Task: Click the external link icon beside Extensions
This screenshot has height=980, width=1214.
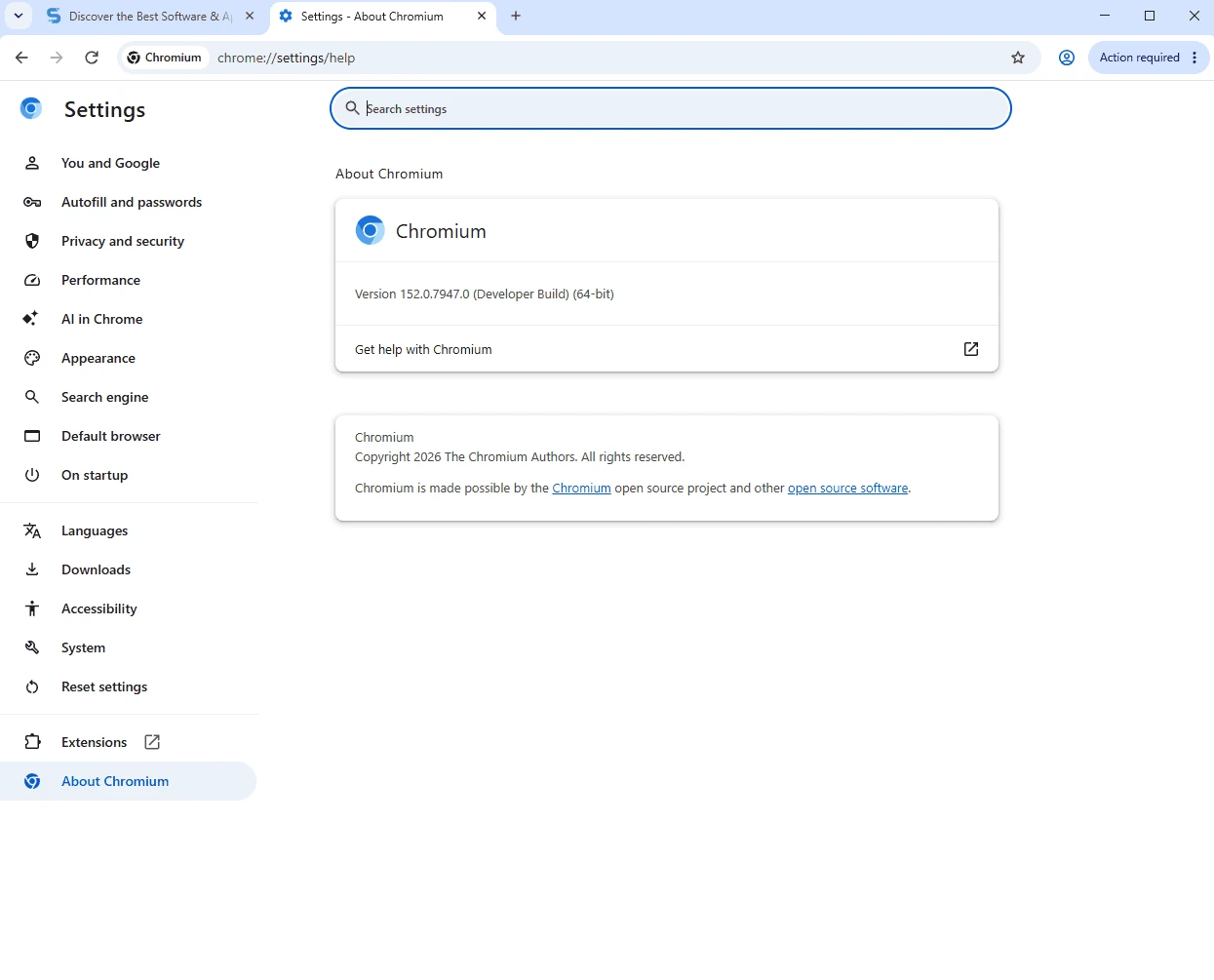Action: click(x=152, y=742)
